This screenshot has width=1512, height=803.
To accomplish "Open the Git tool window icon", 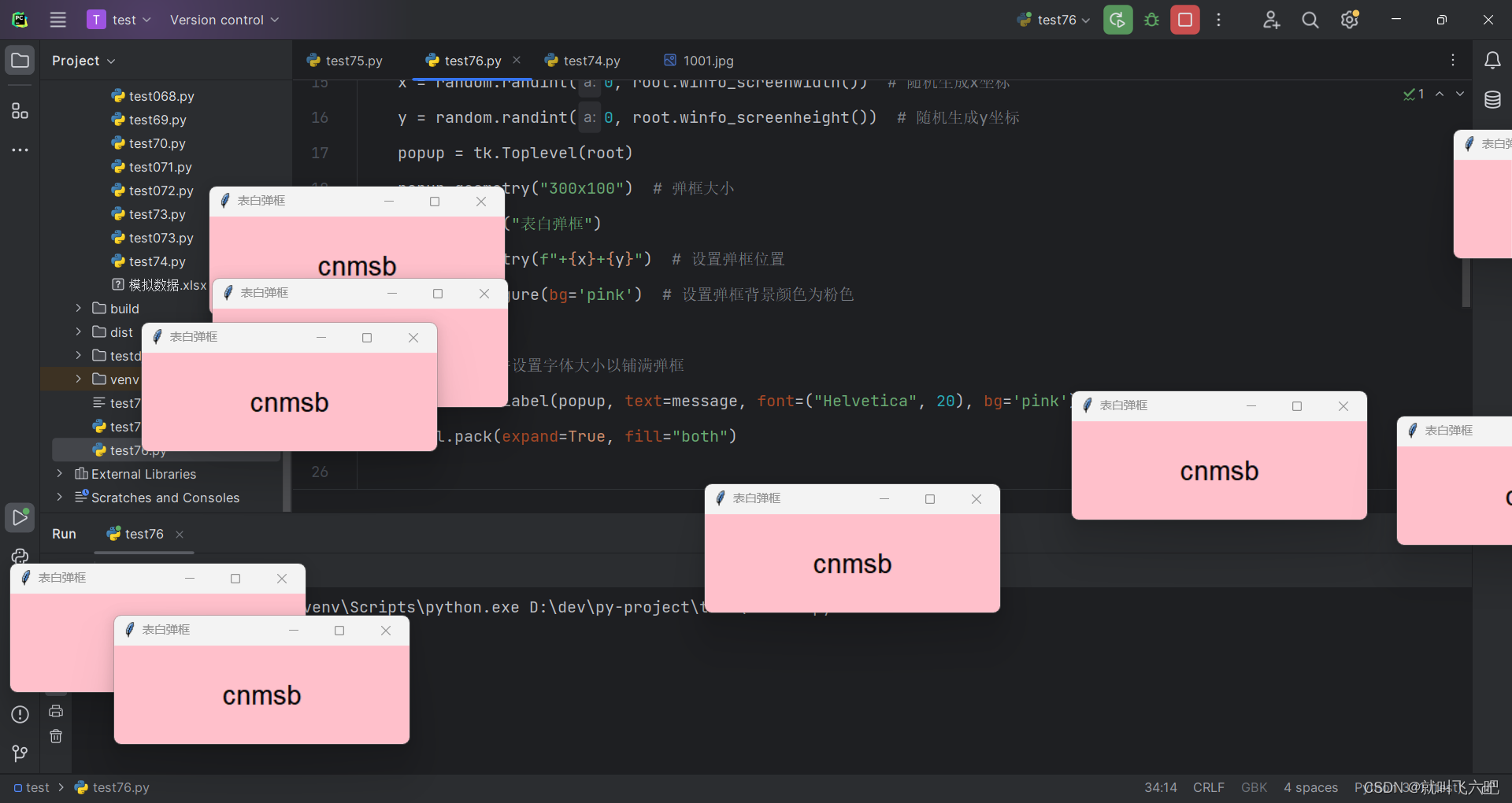I will 20,753.
